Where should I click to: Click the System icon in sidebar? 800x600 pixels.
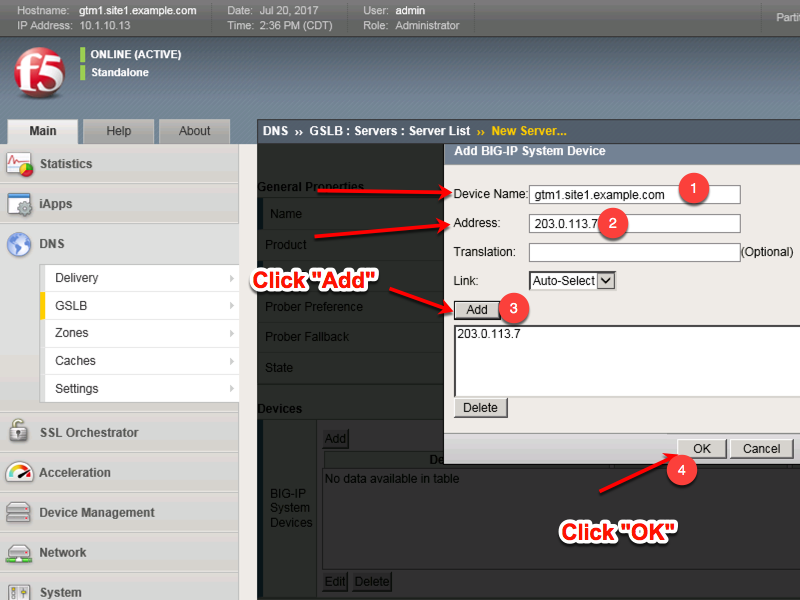click(x=19, y=592)
